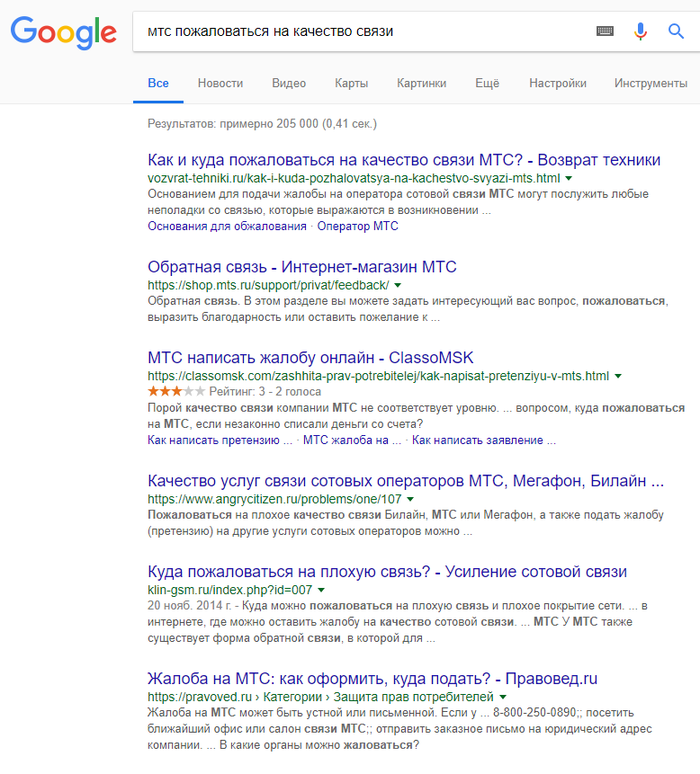The width and height of the screenshot is (700, 774).
Task: Click sitelink 'Как написать заявление ...'
Action: (x=484, y=440)
